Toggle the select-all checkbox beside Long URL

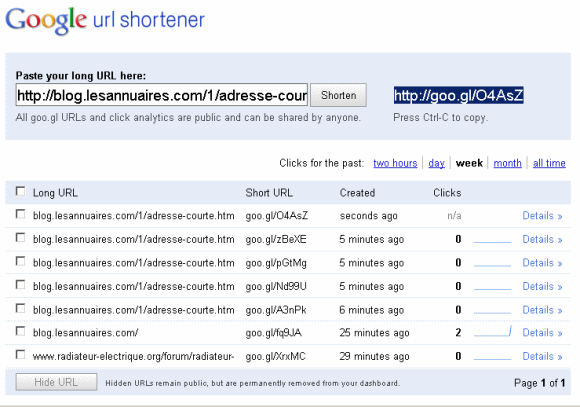(21, 192)
